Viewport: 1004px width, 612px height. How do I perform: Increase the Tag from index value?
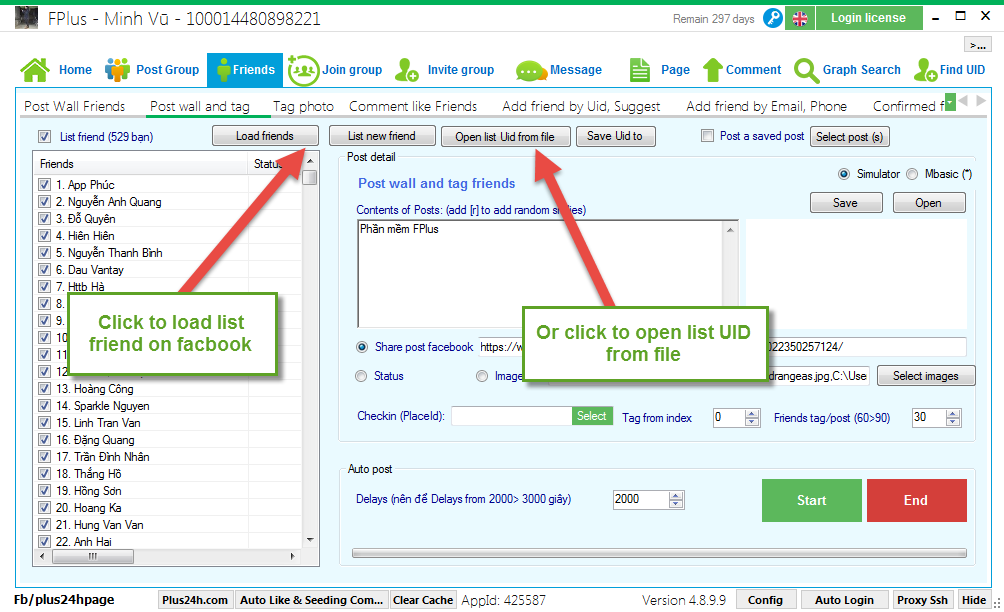coord(752,414)
